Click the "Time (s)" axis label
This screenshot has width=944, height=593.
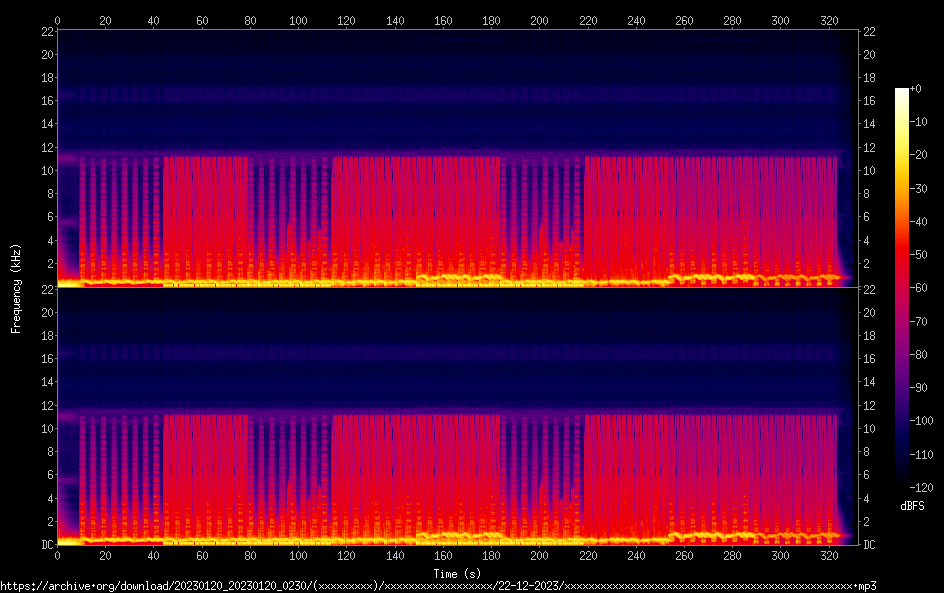click(x=456, y=573)
